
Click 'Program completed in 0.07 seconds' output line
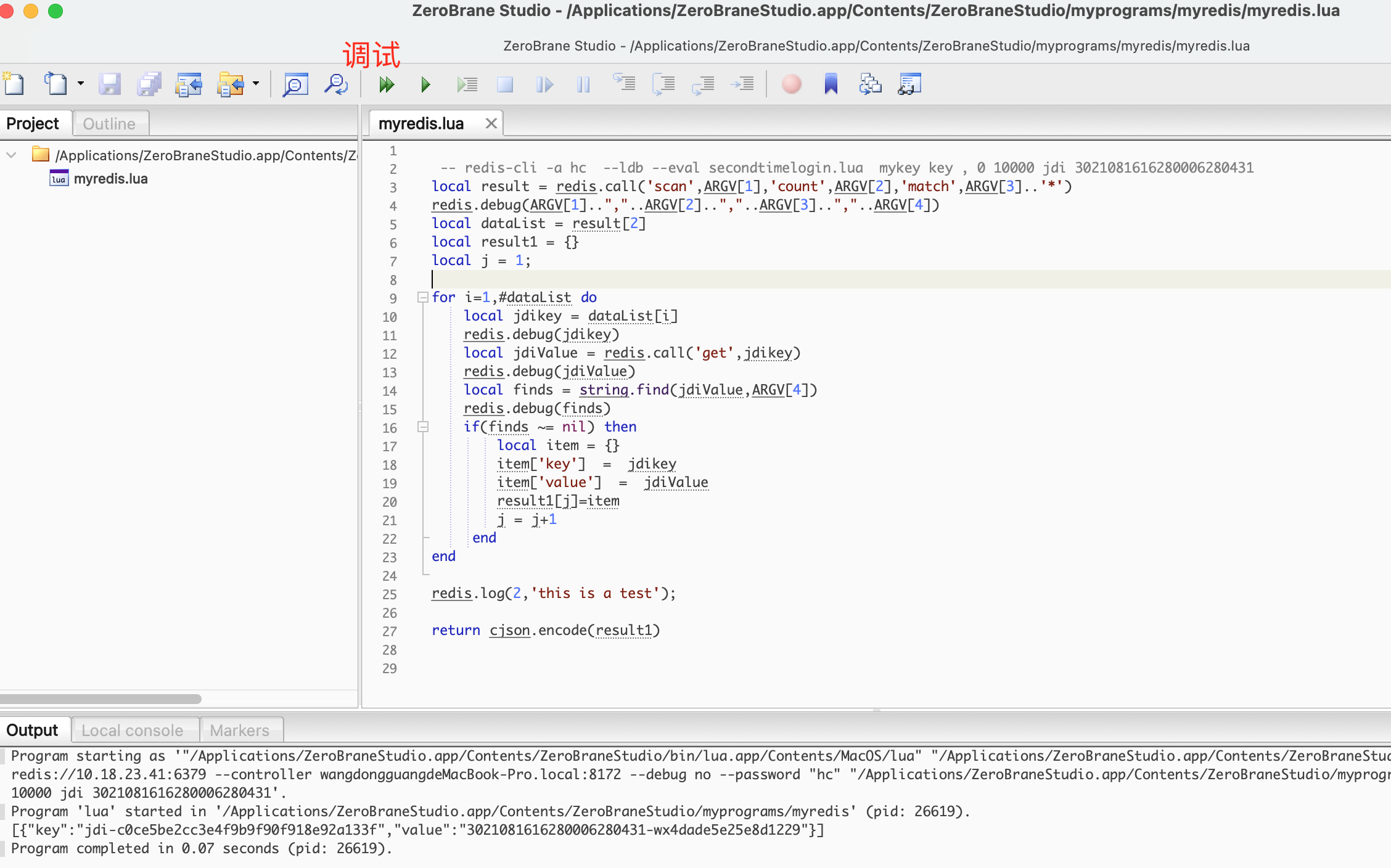(x=202, y=848)
